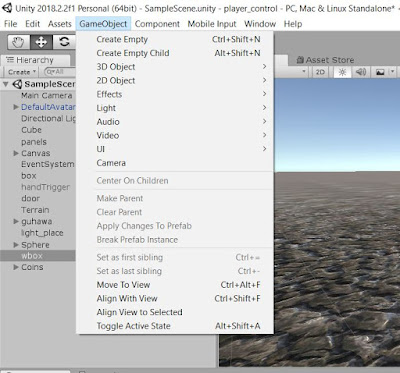Open the Component menu

(x=157, y=24)
